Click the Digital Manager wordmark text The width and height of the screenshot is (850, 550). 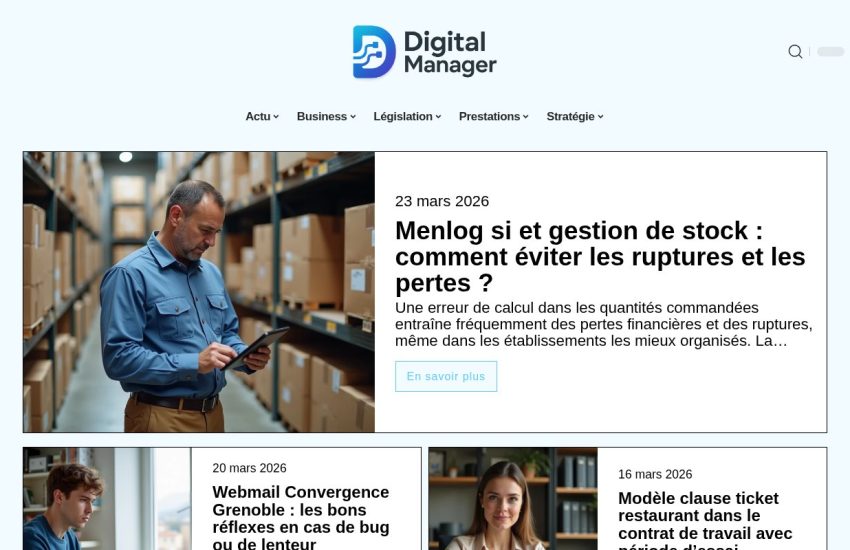450,53
